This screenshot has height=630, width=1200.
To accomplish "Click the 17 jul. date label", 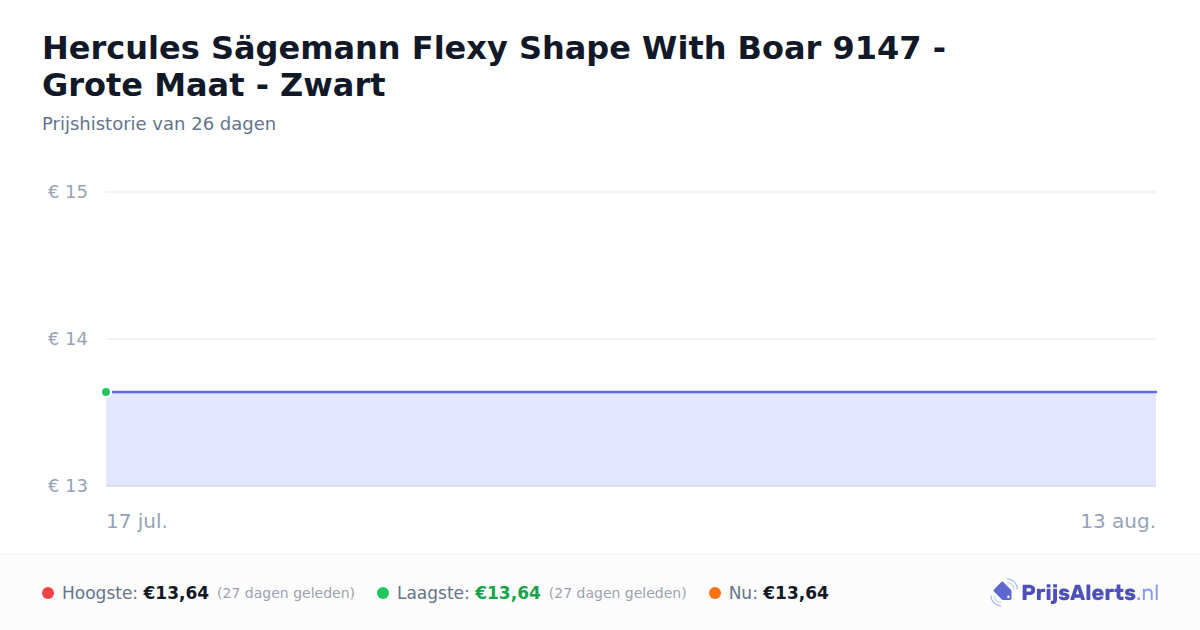I will click(137, 521).
